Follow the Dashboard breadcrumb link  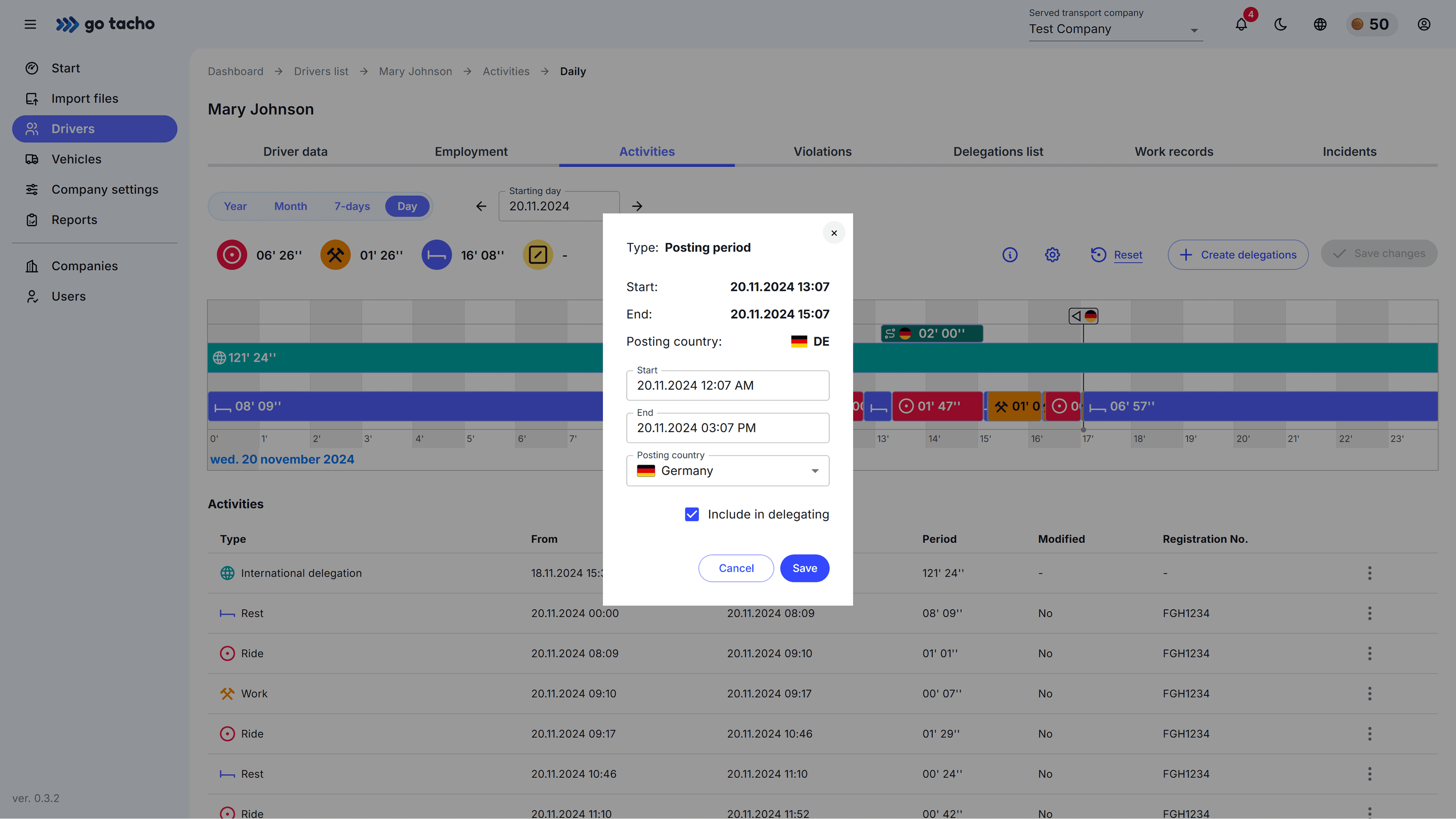pos(235,71)
